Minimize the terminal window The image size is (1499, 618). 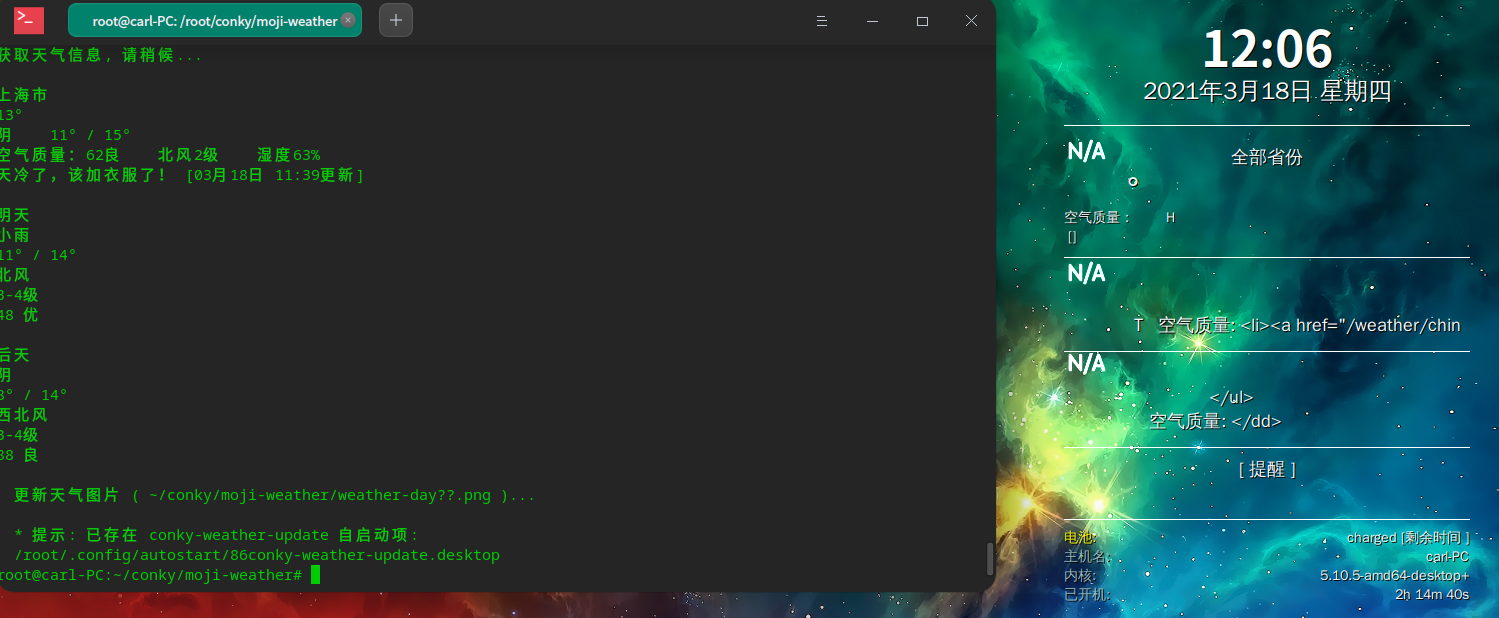point(872,21)
